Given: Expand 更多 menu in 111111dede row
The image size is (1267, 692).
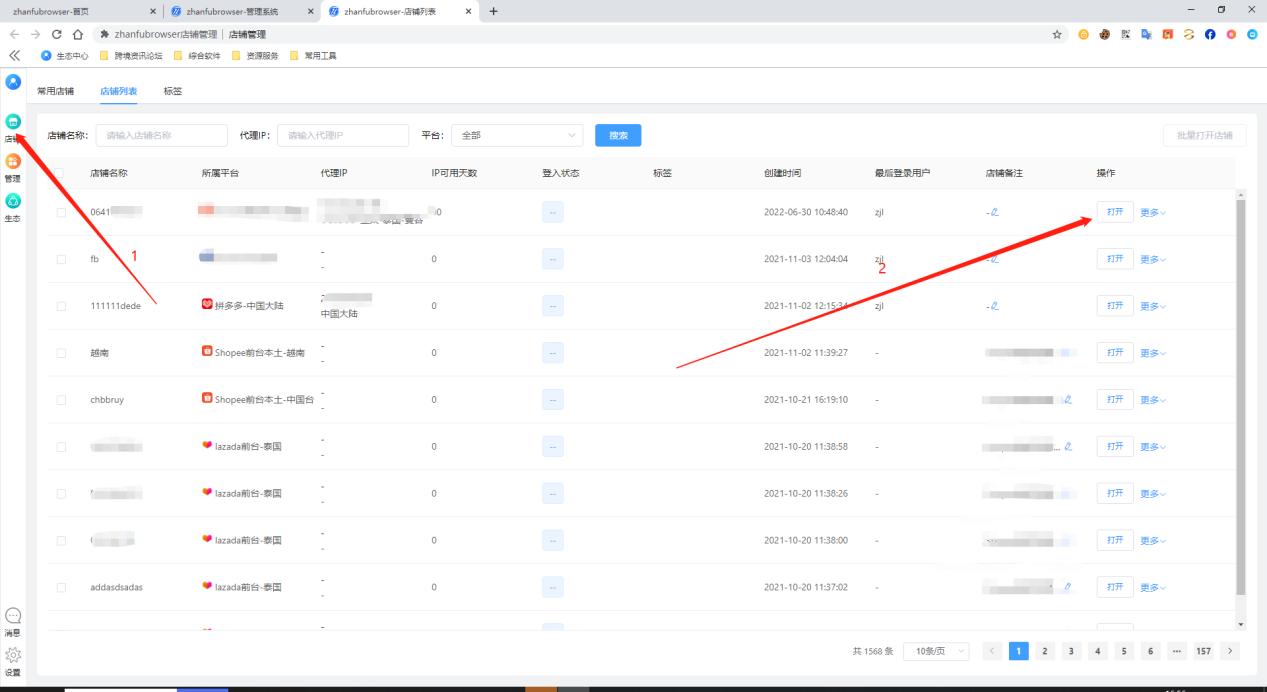Looking at the screenshot, I should click(x=1153, y=306).
